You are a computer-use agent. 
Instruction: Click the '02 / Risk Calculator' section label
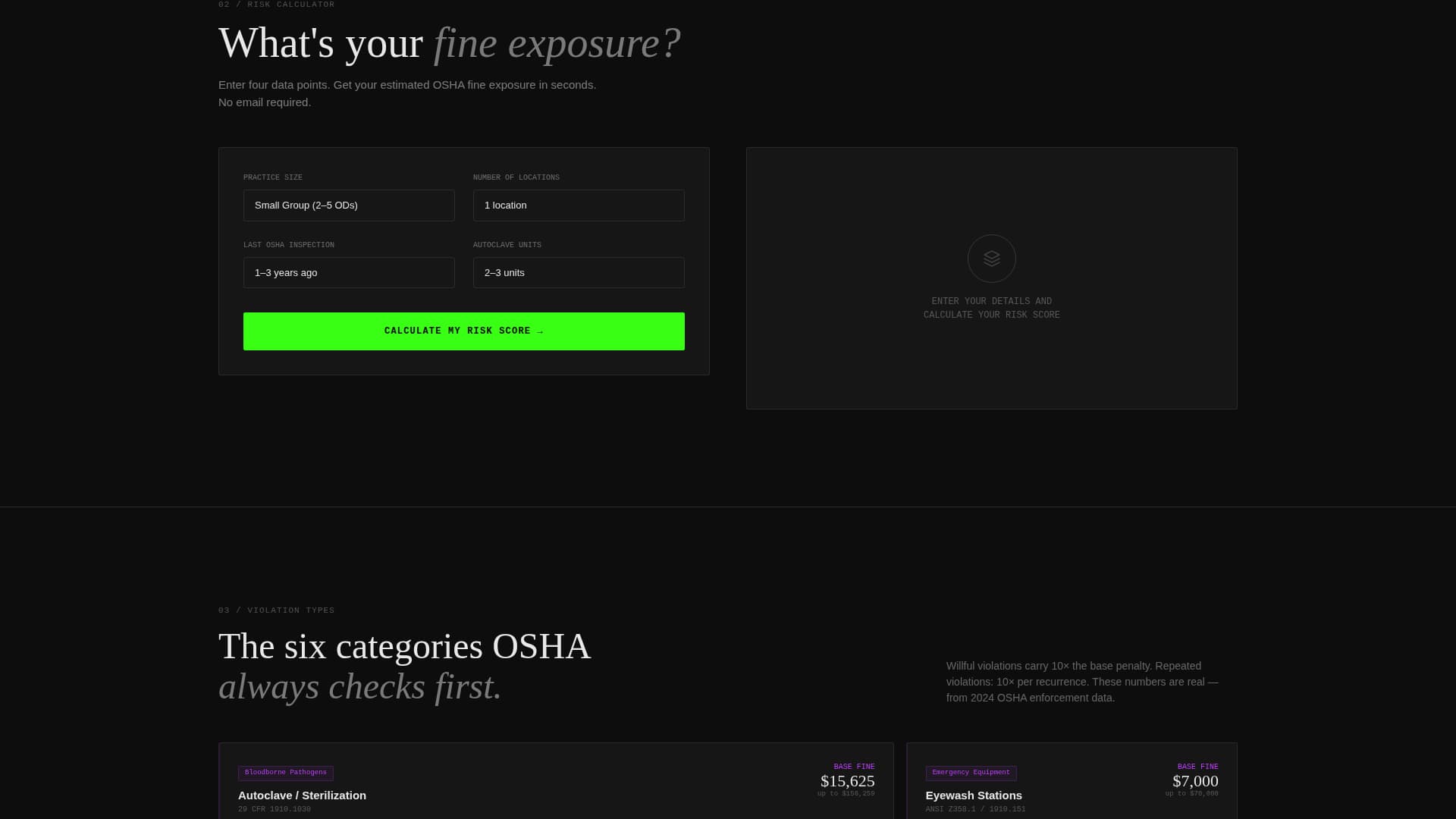point(277,5)
